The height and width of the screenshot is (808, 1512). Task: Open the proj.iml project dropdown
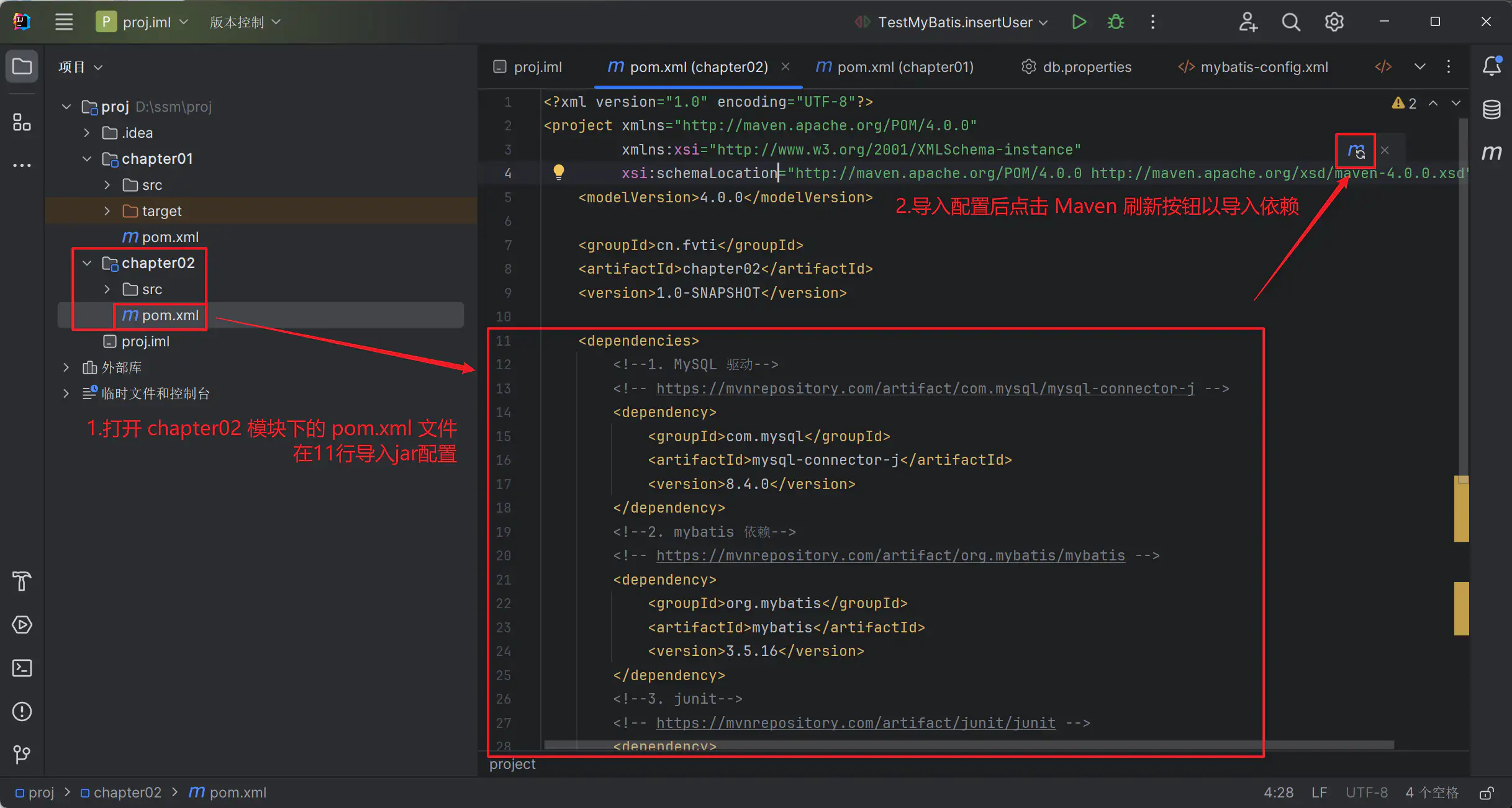142,22
